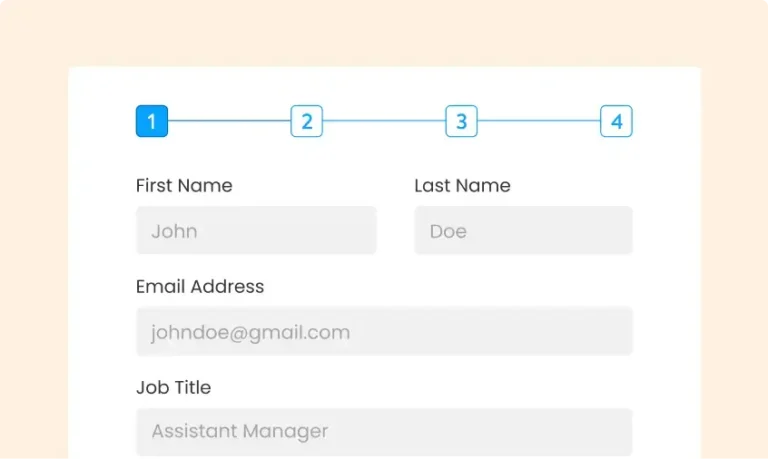This screenshot has height=459, width=768.
Task: Click the "Job Title" label
Action: pos(173,387)
